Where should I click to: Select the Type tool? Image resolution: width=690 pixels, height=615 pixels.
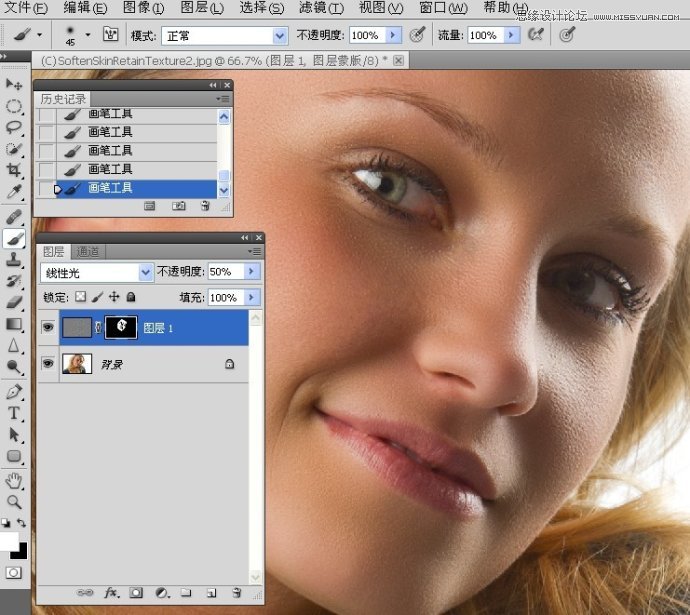(x=14, y=413)
